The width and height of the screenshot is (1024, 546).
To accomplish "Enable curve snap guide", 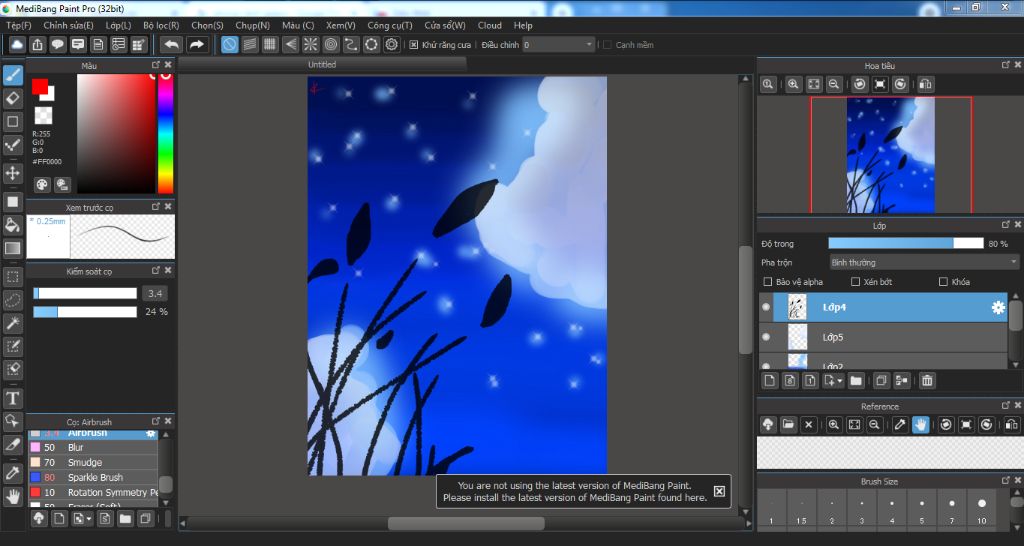I will [x=351, y=44].
